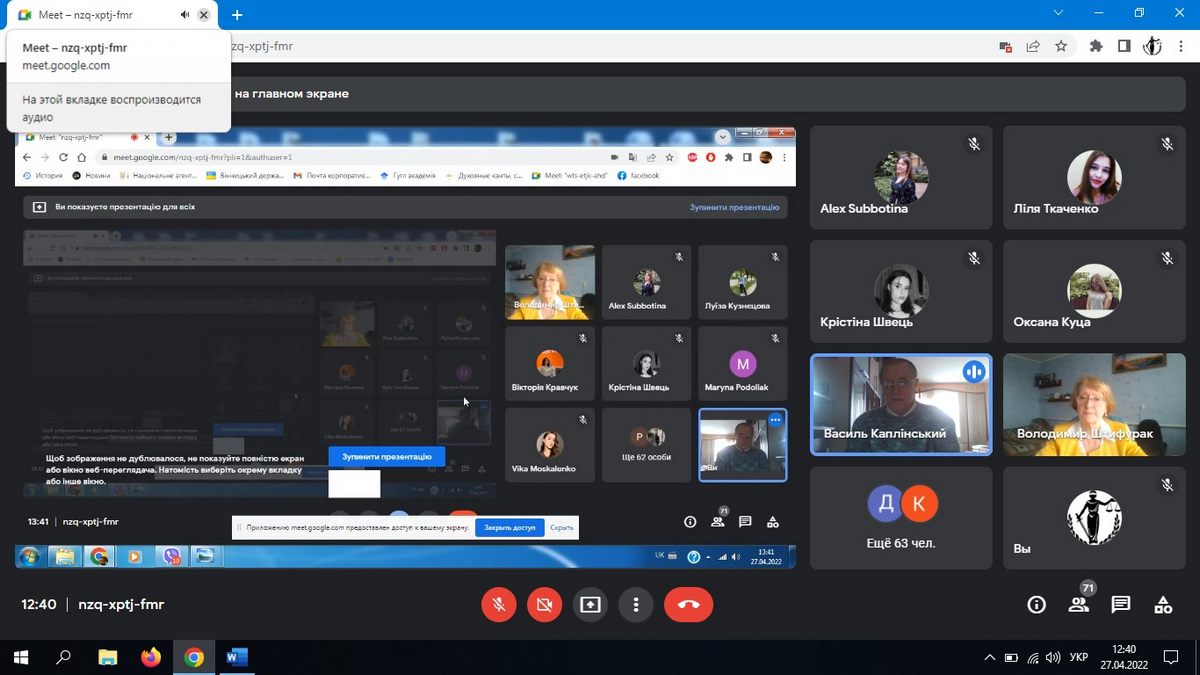Image resolution: width=1200 pixels, height=675 pixels.
Task: Click the "Закрыть доступ" button
Action: pyautogui.click(x=510, y=527)
